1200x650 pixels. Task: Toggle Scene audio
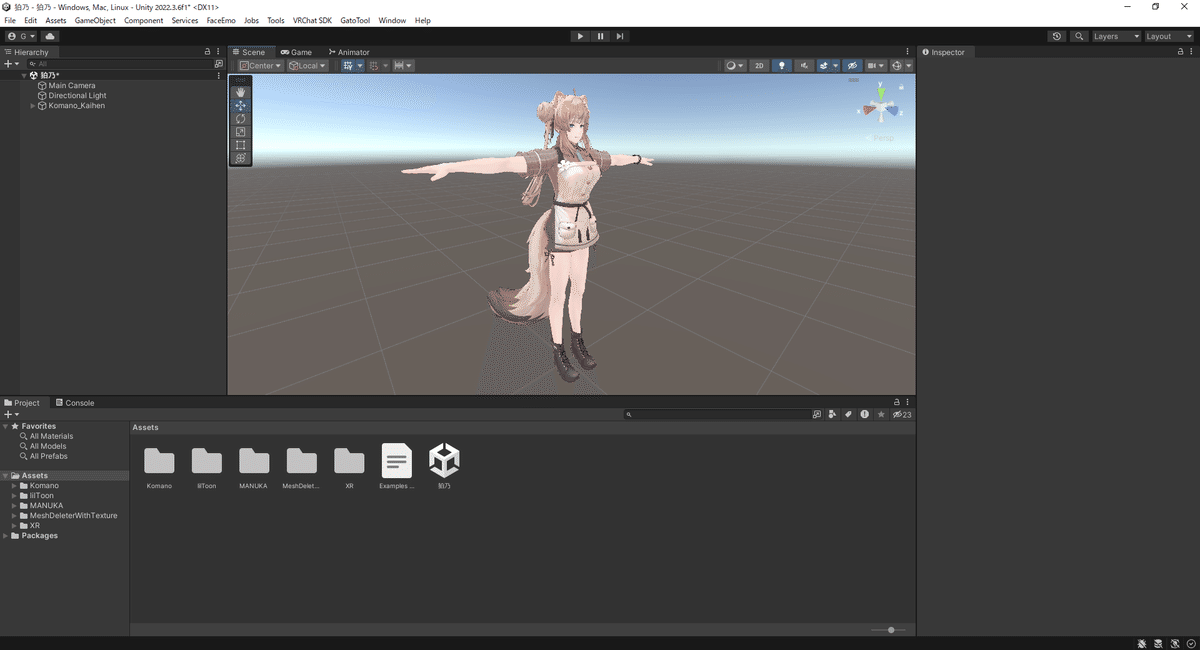tap(804, 66)
